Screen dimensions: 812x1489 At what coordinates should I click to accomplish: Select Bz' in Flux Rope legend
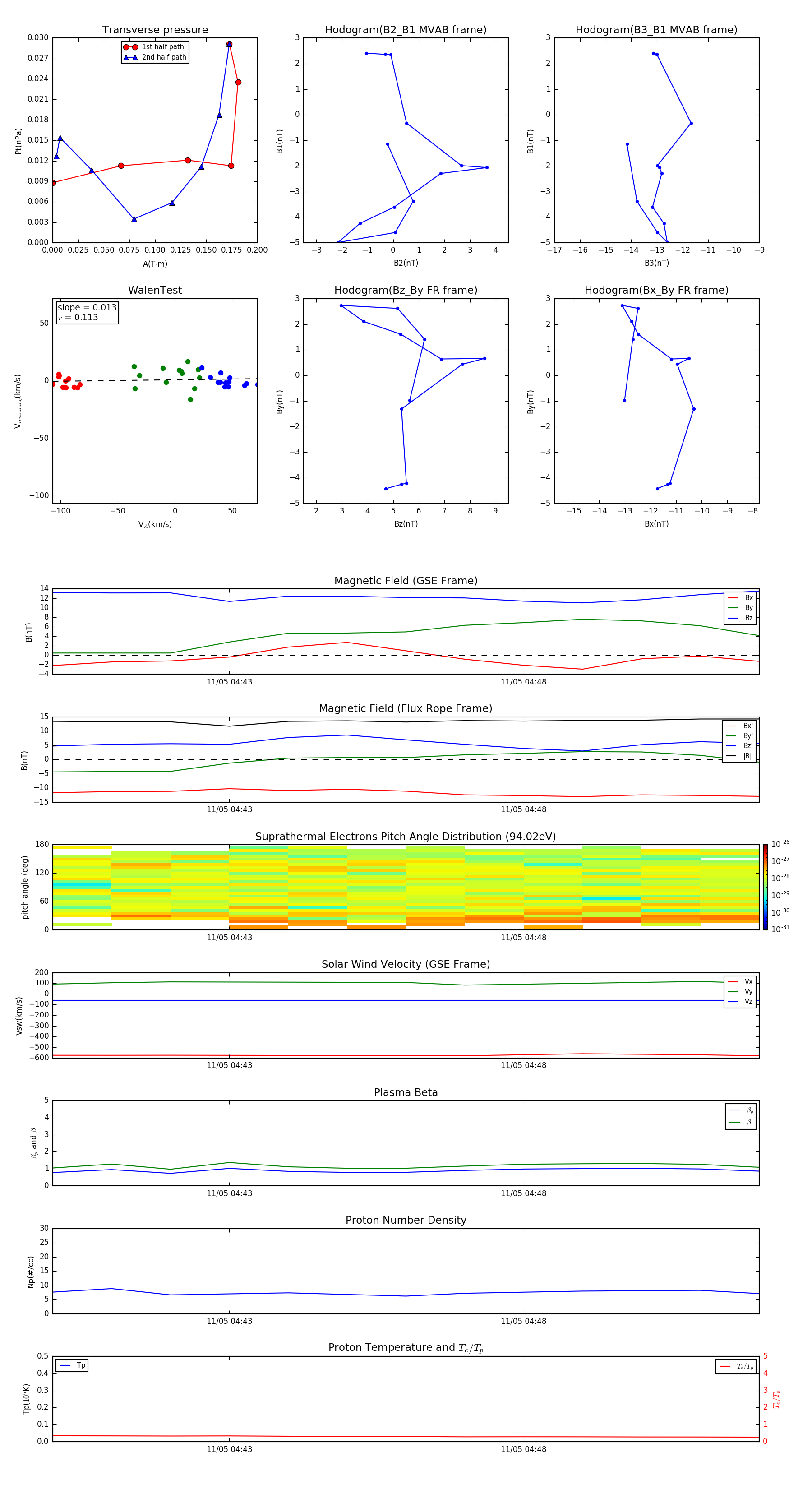pos(739,746)
